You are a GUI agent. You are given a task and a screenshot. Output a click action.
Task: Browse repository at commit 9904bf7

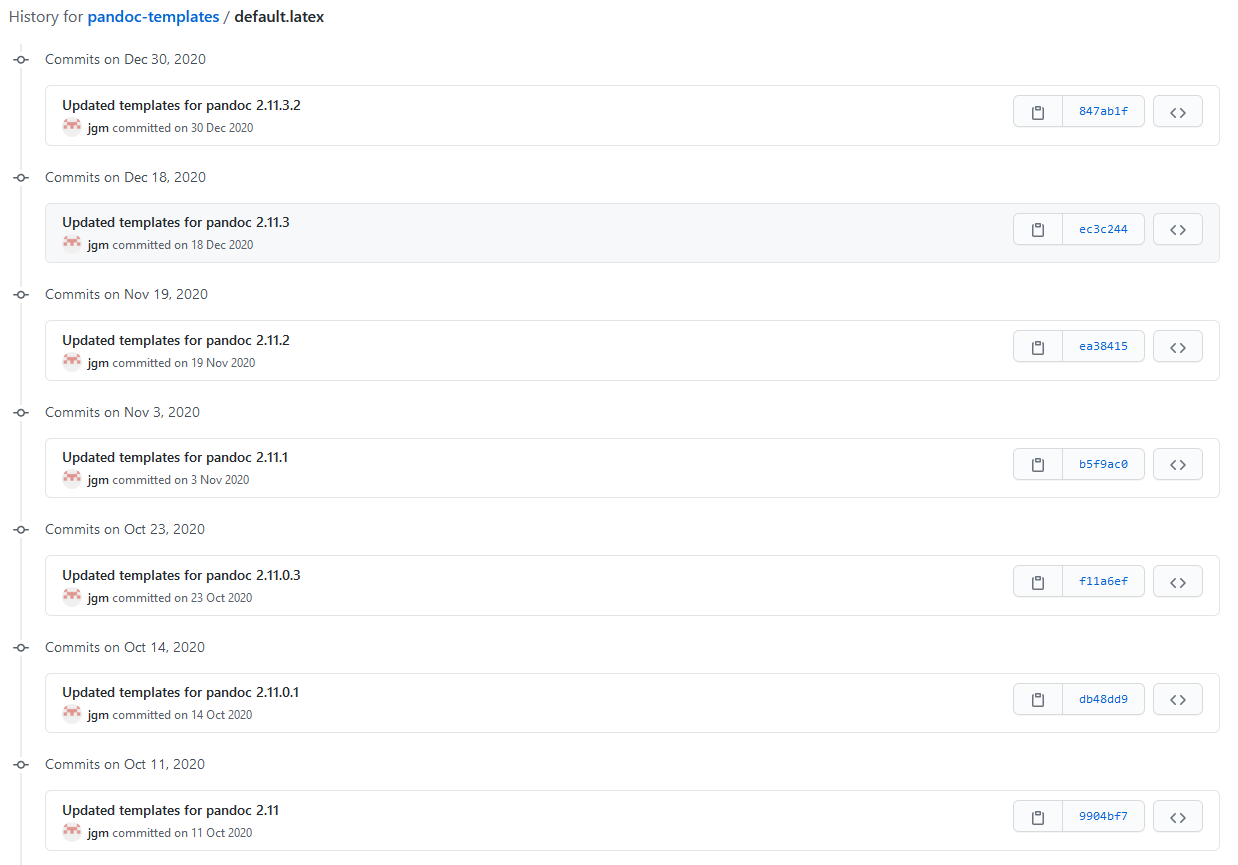coord(1178,817)
